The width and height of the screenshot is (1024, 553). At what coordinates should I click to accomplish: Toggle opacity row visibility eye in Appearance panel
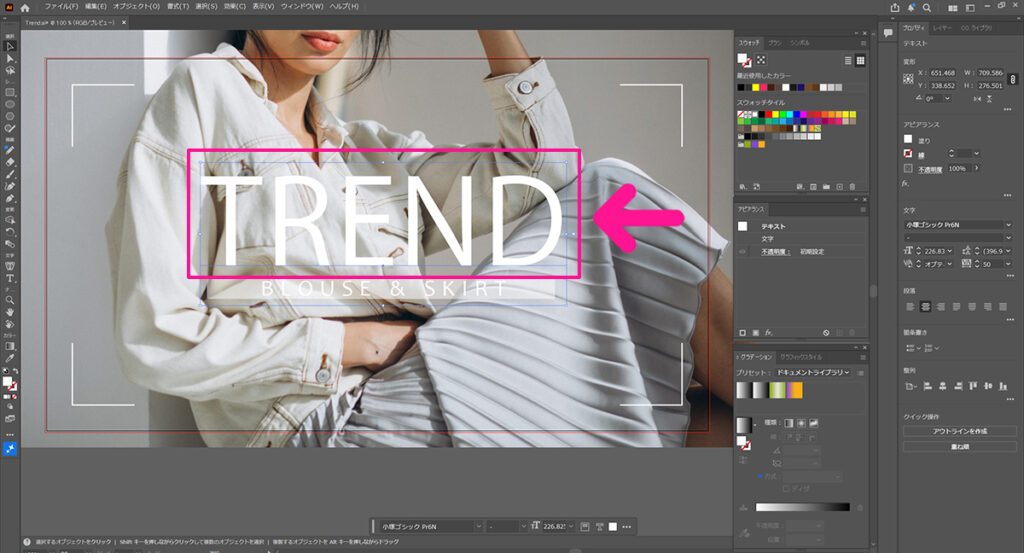pyautogui.click(x=743, y=251)
